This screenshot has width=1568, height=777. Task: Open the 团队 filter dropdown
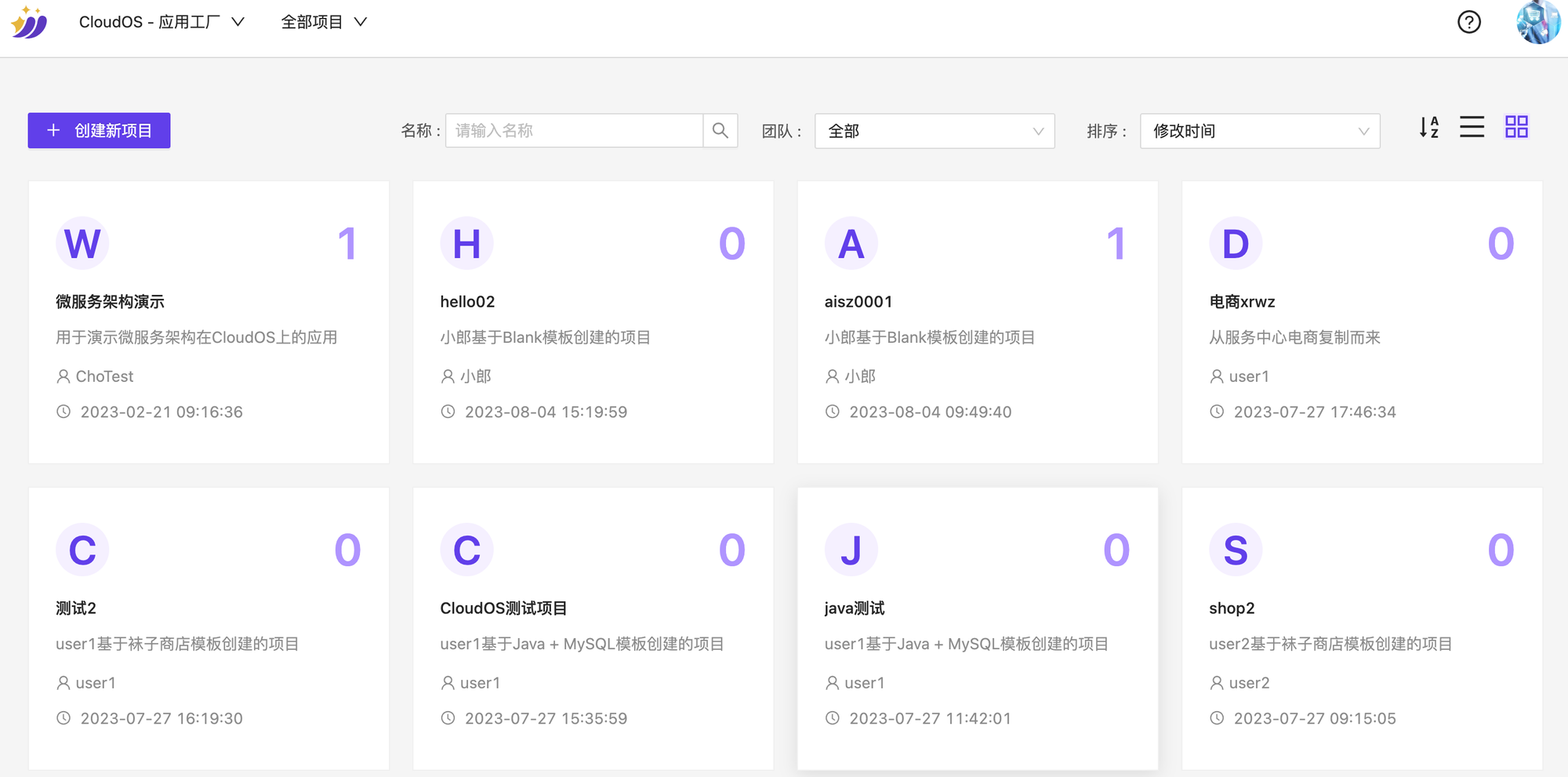[x=933, y=130]
